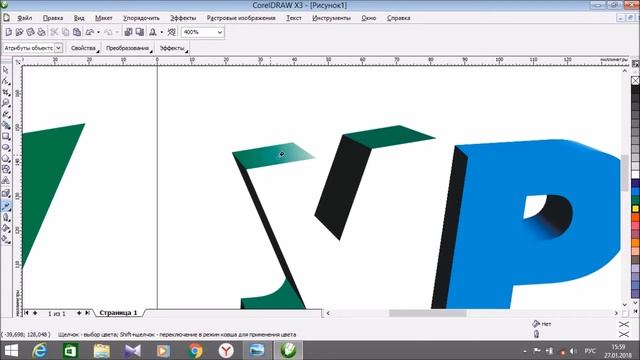
Task: Open the Справка menu
Action: pyautogui.click(x=399, y=18)
